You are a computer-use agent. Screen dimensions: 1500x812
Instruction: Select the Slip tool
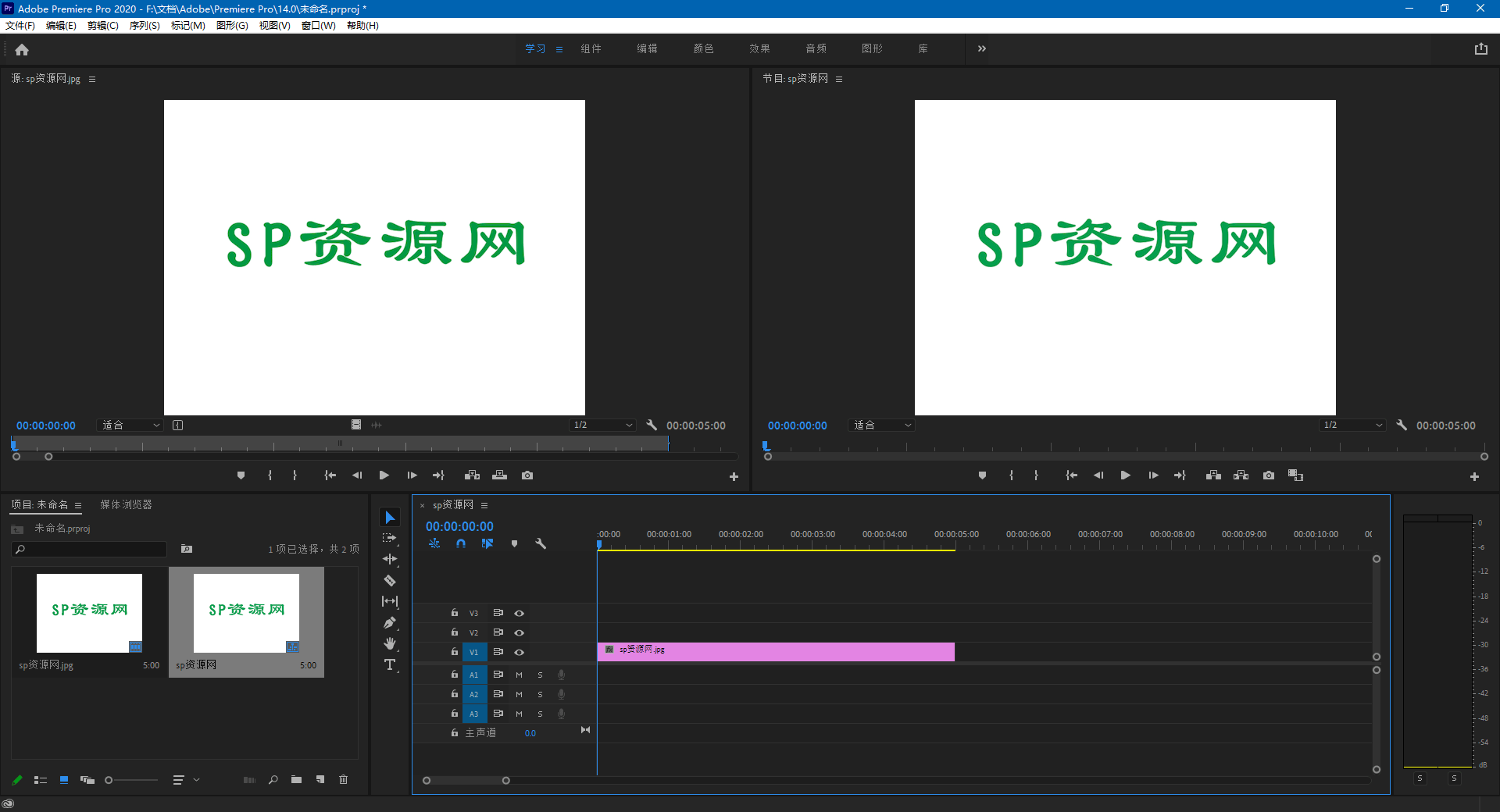390,601
